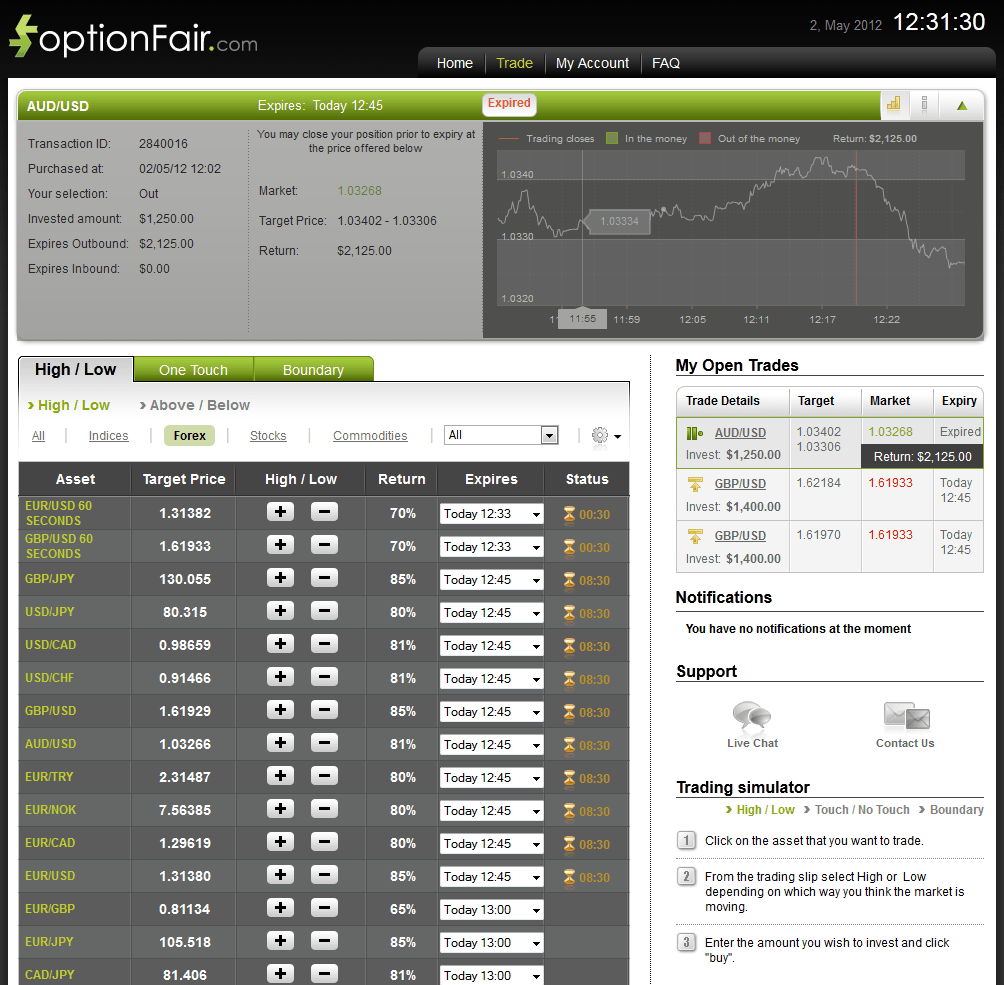This screenshot has height=985, width=1004.
Task: Click the Low minus icon for USD/JPY
Action: (x=322, y=612)
